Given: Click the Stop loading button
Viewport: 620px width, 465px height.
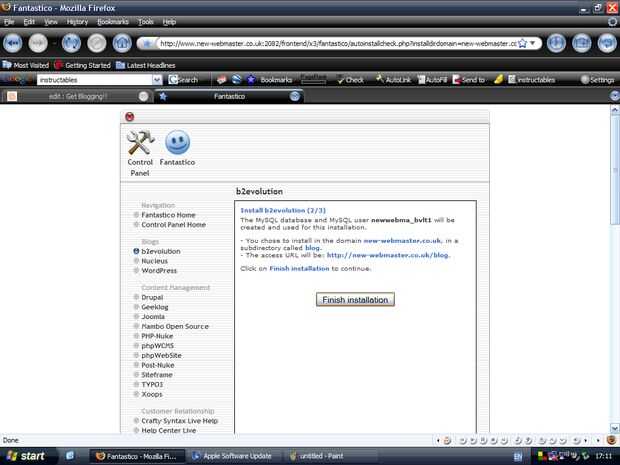Looking at the screenshot, I should coord(96,43).
